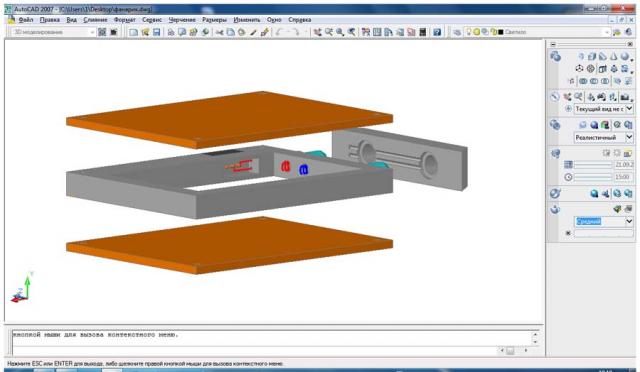Click the New drawing icon
Image resolution: width=640 pixels, height=372 pixels.
[133, 32]
